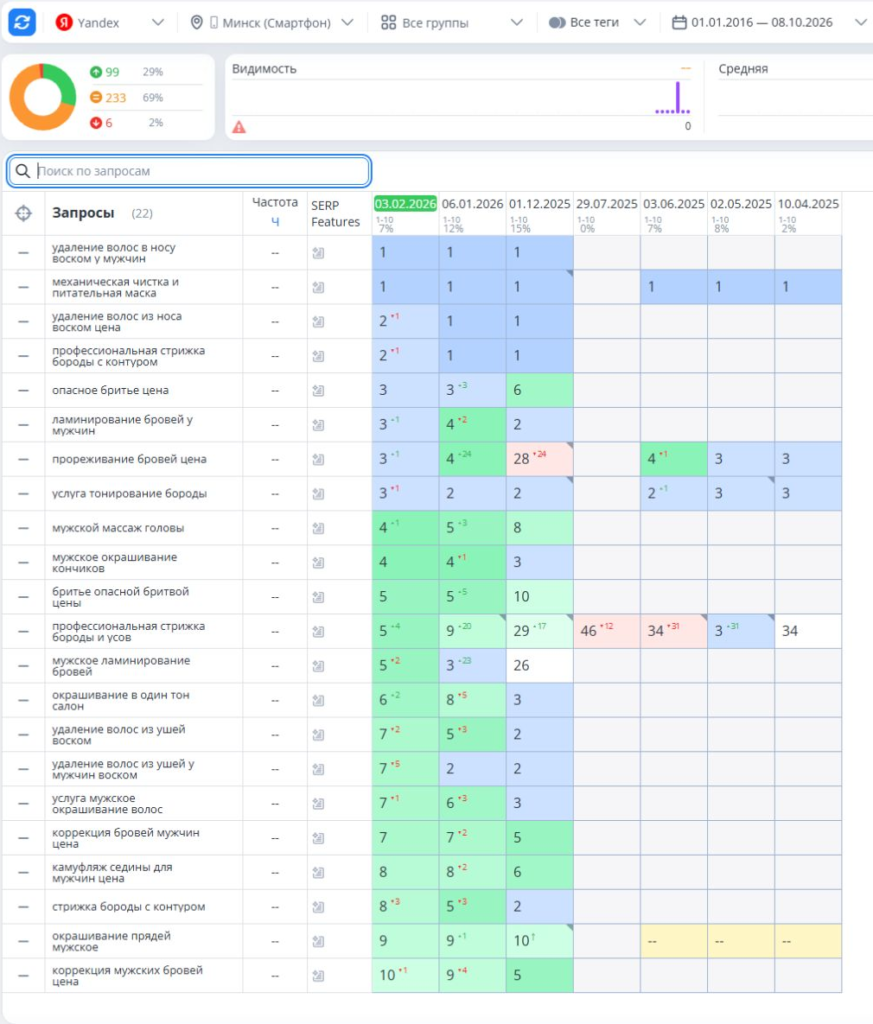The height and width of the screenshot is (1024, 873).
Task: Click the red down-arrow icon next to 6
Action: click(x=96, y=123)
